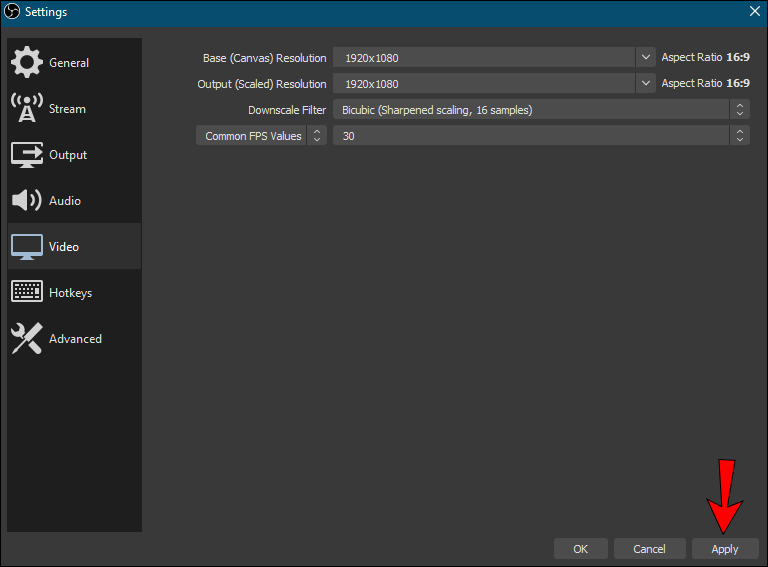Expand the Base (Canvas) Resolution dropdown arrow
This screenshot has width=768, height=567.
click(646, 57)
